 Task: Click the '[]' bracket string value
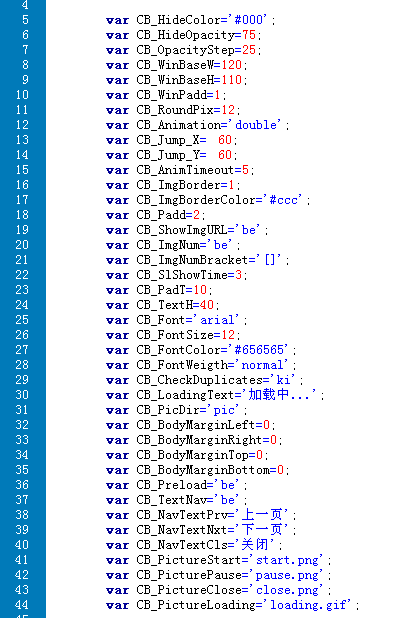[x=270, y=260]
